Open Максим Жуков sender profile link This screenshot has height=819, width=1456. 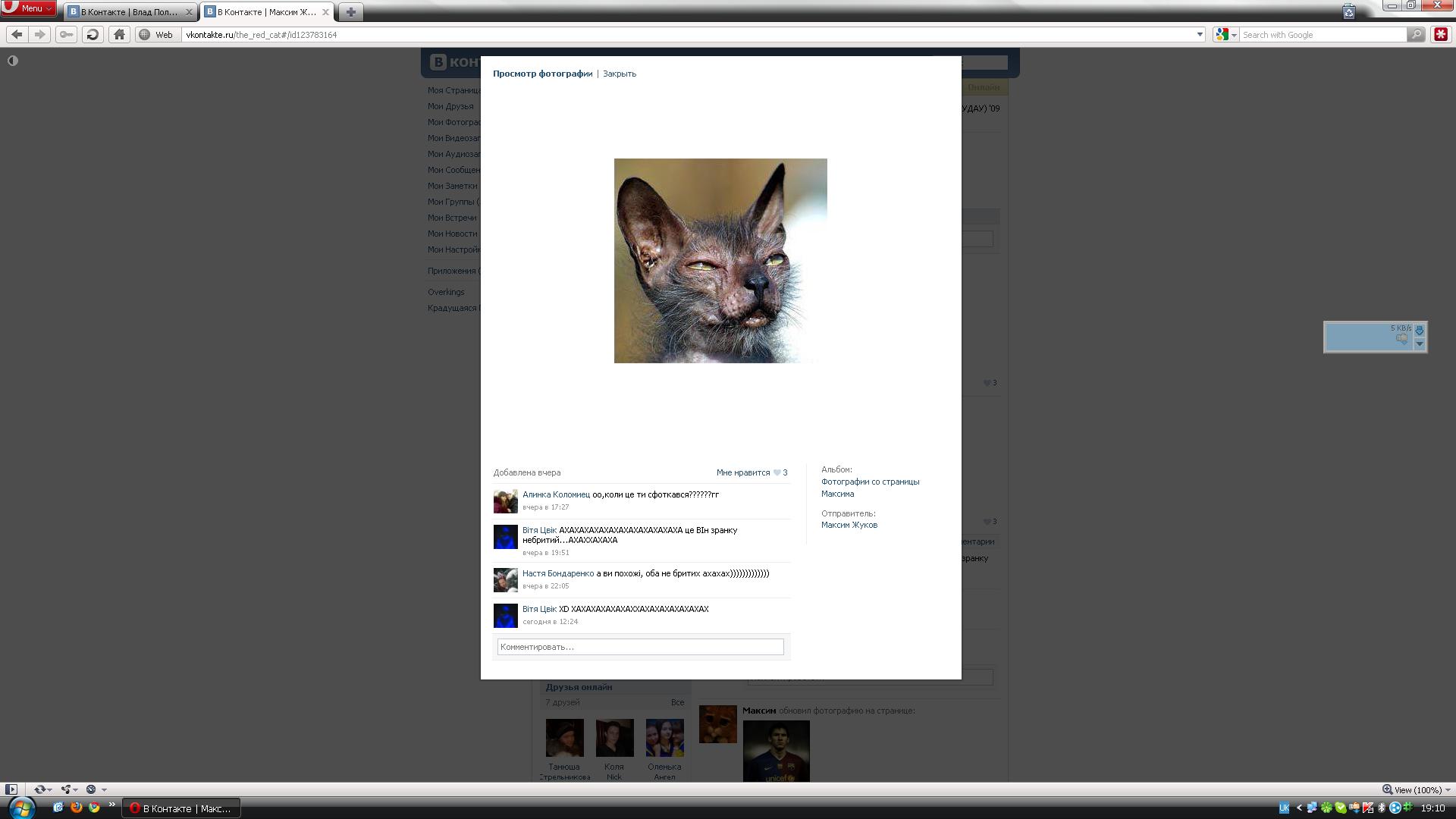[x=849, y=525]
